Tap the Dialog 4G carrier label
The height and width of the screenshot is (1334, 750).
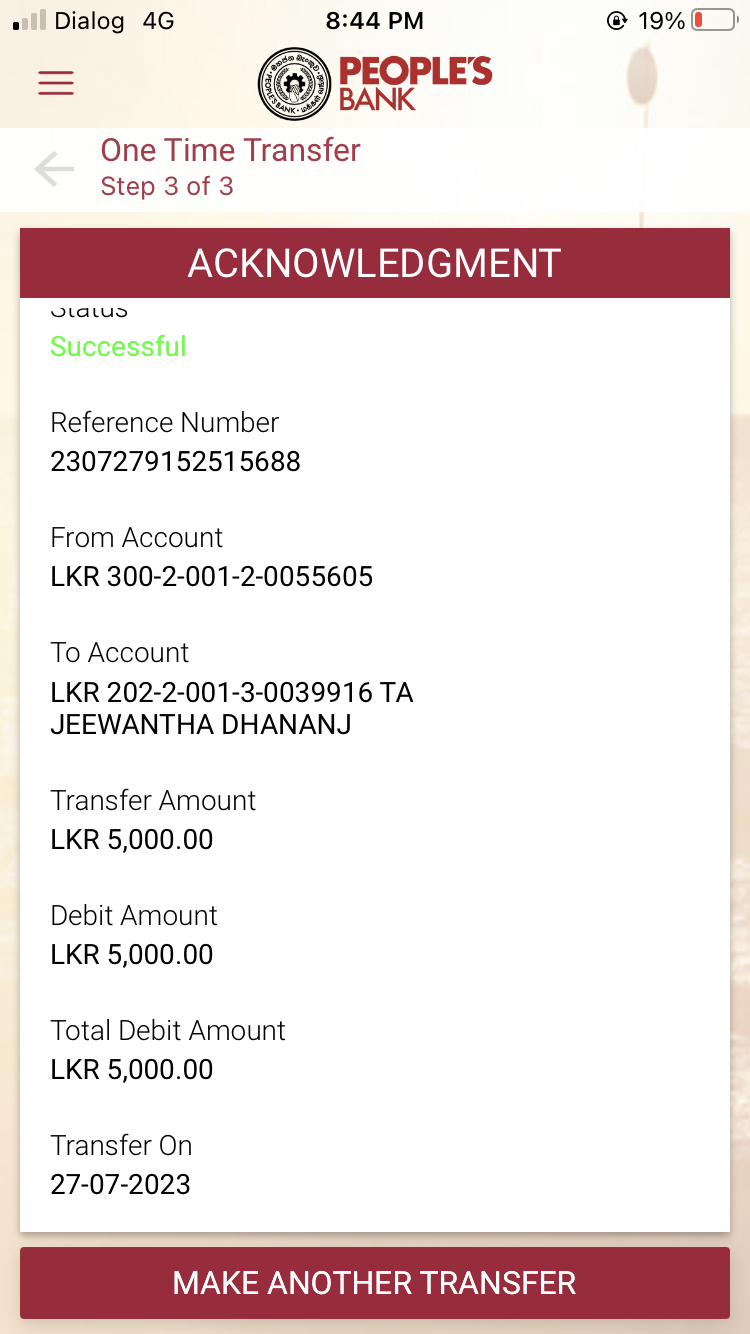[x=114, y=20]
